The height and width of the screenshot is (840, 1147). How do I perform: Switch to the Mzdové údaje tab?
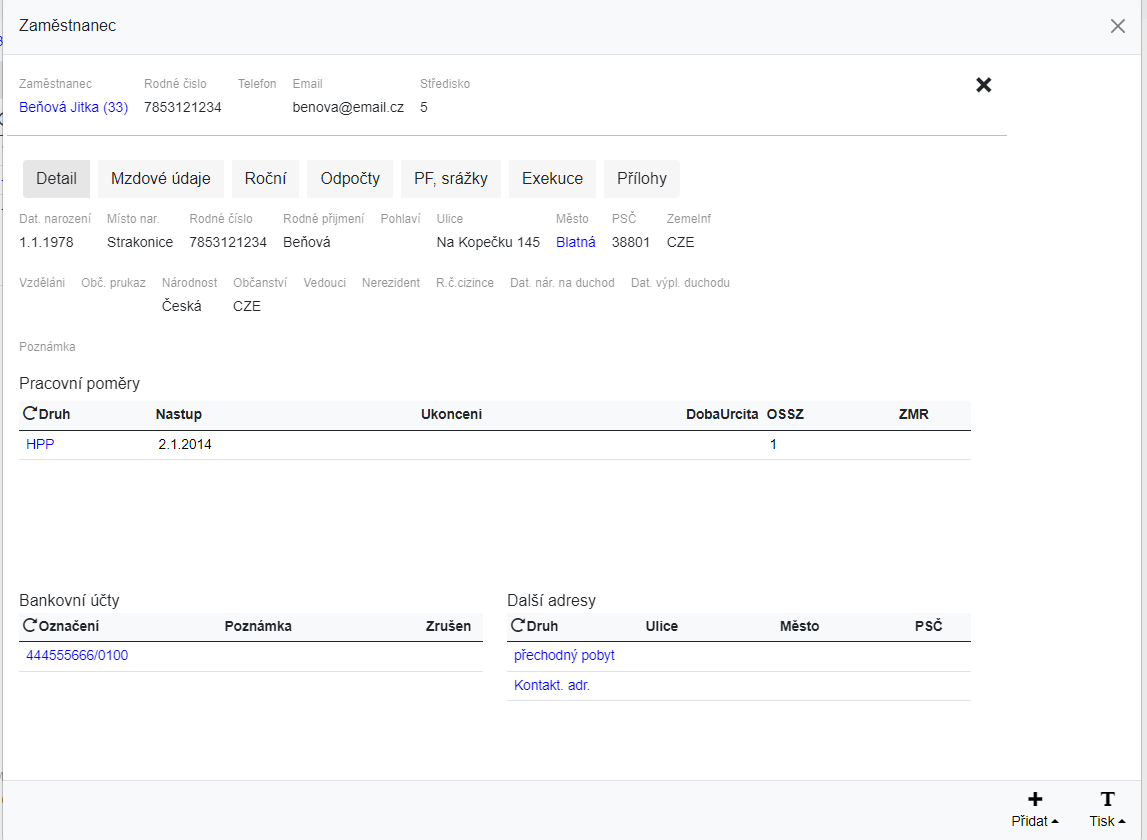[160, 179]
